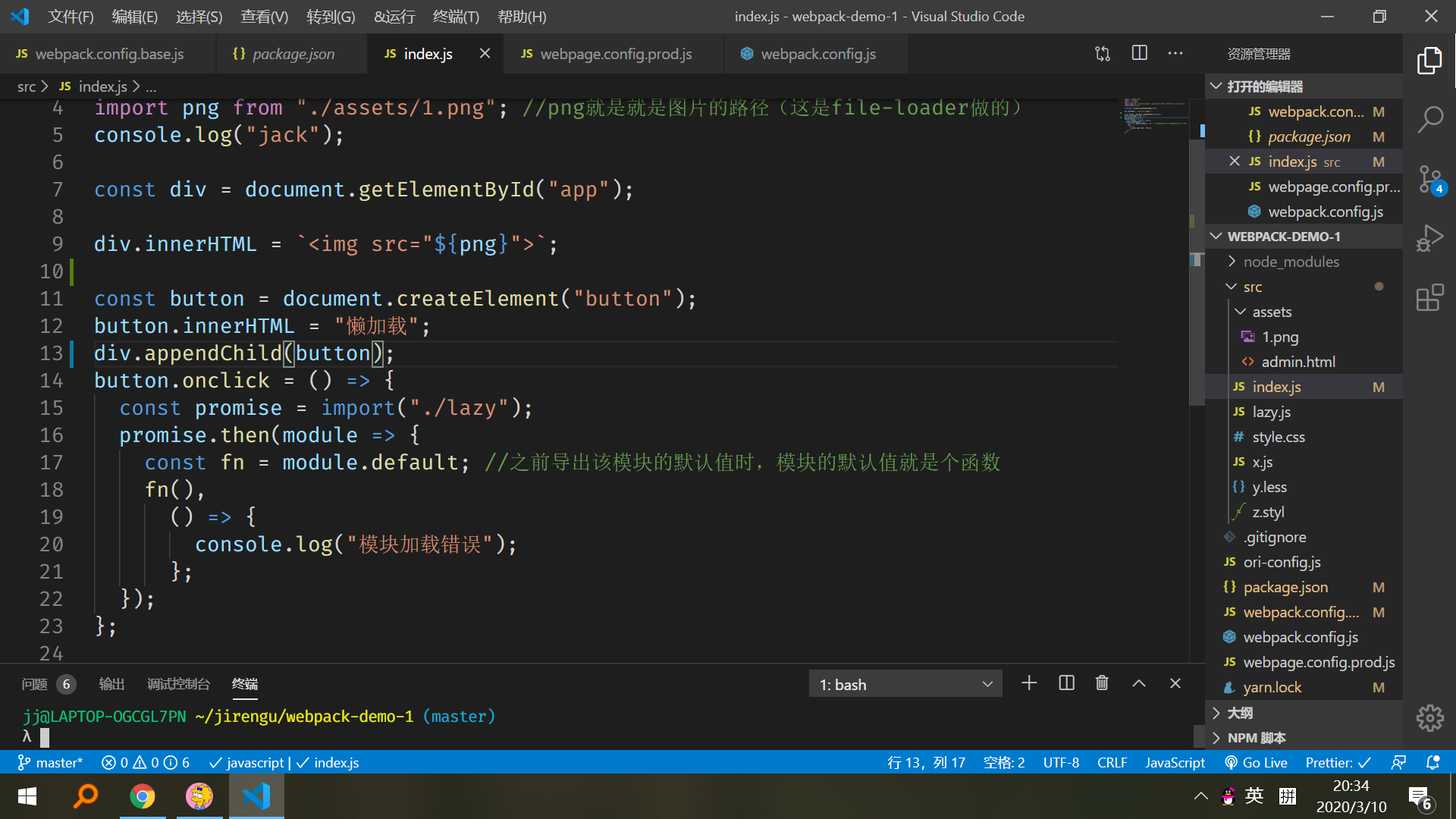Collapse the assets folder in the explorer
This screenshot has height=819, width=1456.
[x=1271, y=312]
